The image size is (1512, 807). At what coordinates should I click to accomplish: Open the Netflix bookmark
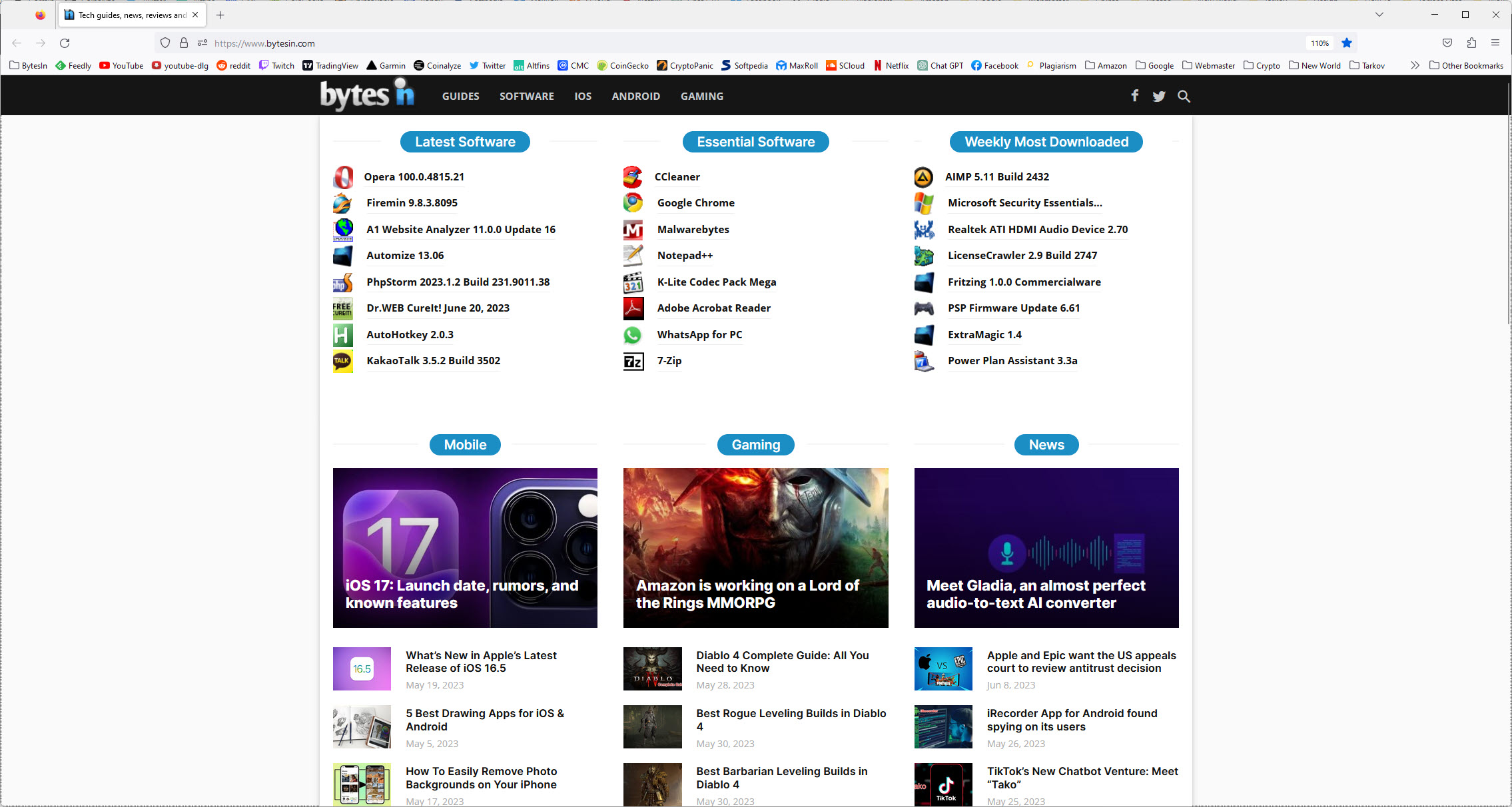point(891,65)
